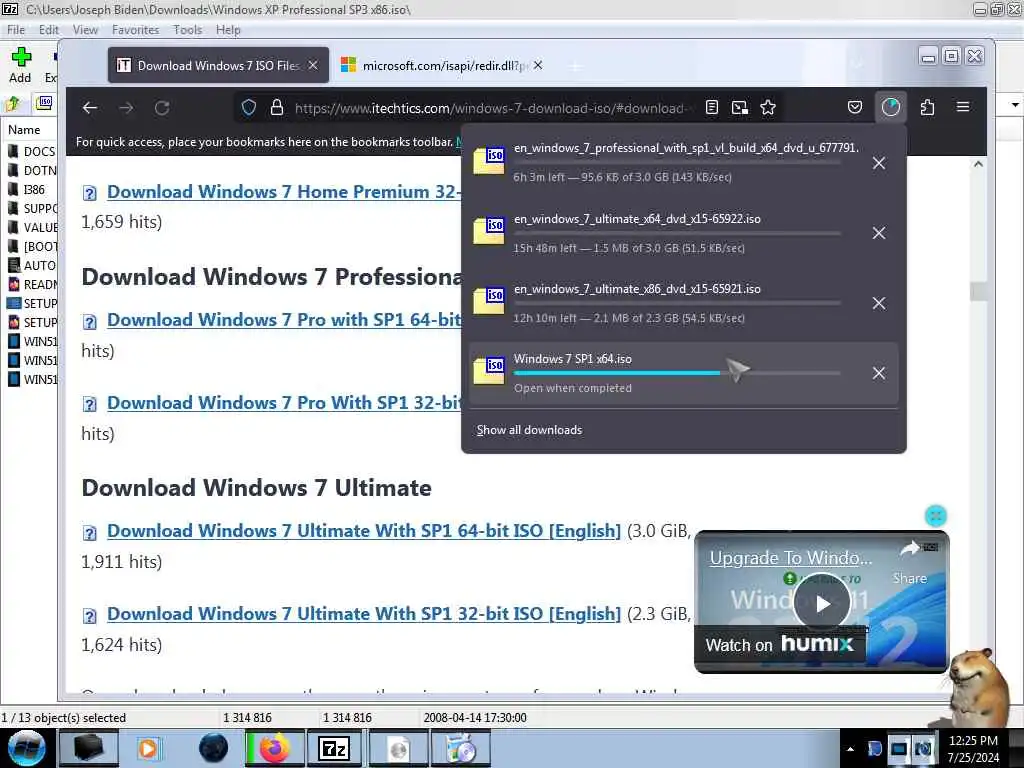Open 7-Zip Edit menu
The width and height of the screenshot is (1024, 768).
click(x=48, y=30)
